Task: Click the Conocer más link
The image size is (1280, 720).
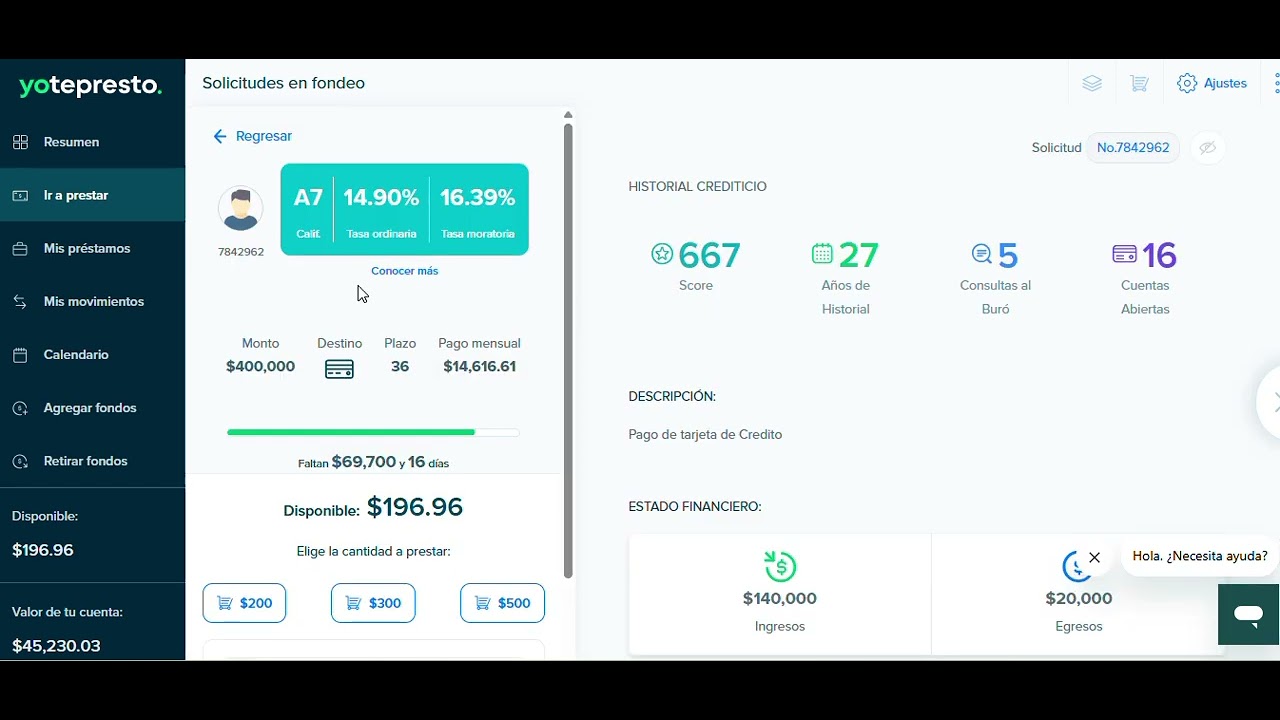Action: [x=404, y=271]
